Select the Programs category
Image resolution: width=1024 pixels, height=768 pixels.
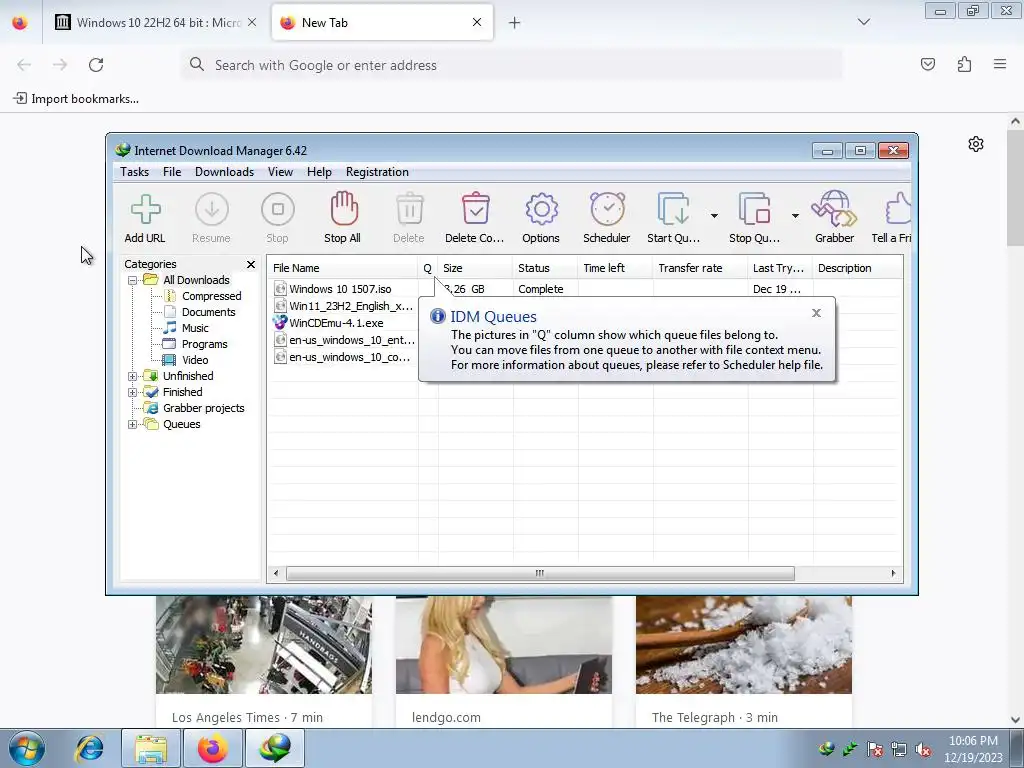click(x=204, y=344)
